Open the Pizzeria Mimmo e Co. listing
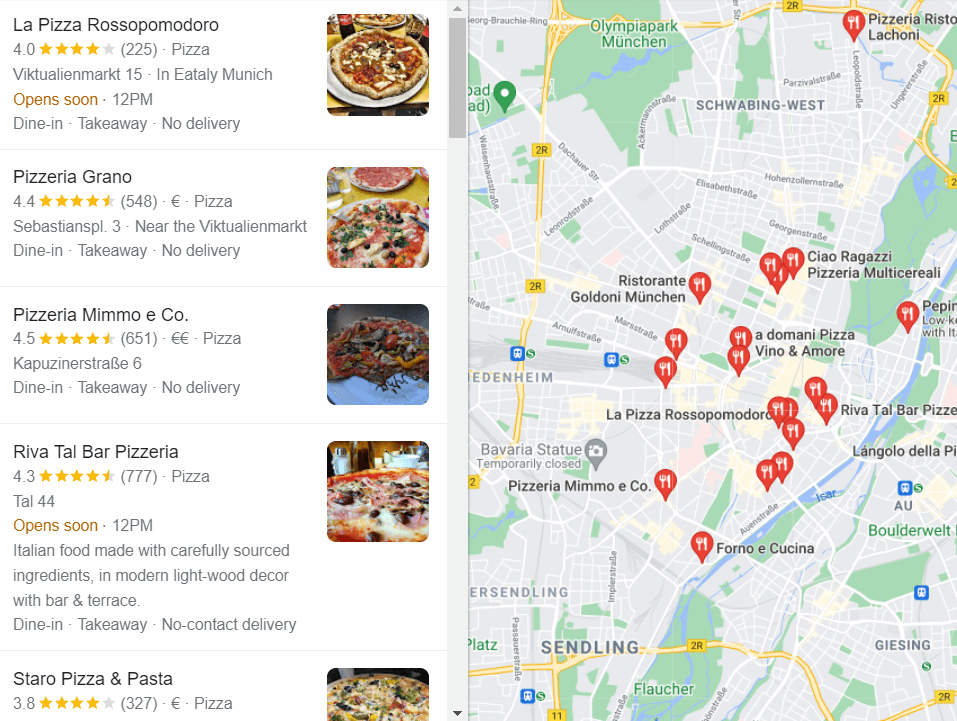The height and width of the screenshot is (721, 957). click(223, 355)
